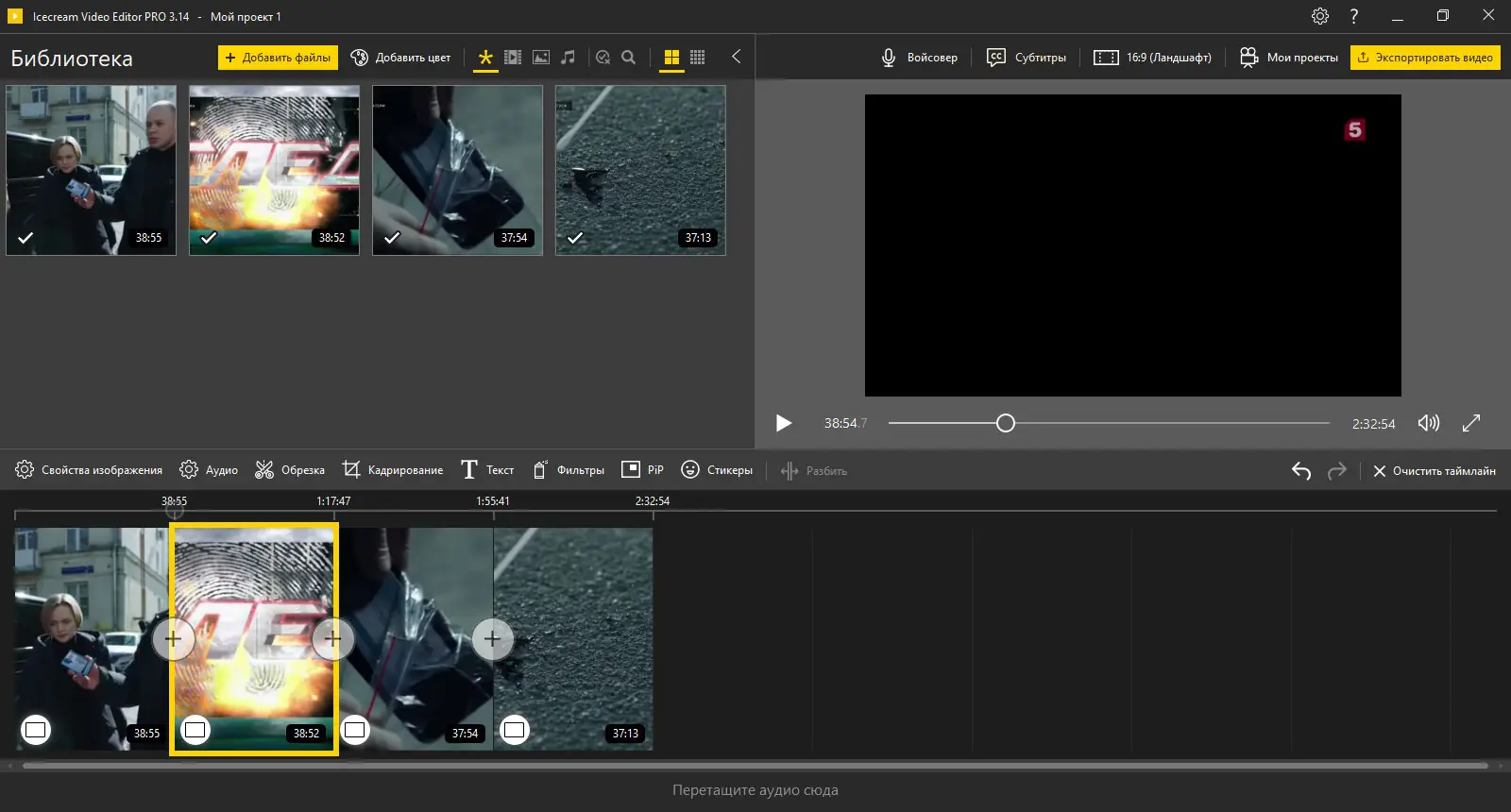Open the Обрезка (trim) scissors tool
This screenshot has width=1511, height=812.
(x=290, y=470)
